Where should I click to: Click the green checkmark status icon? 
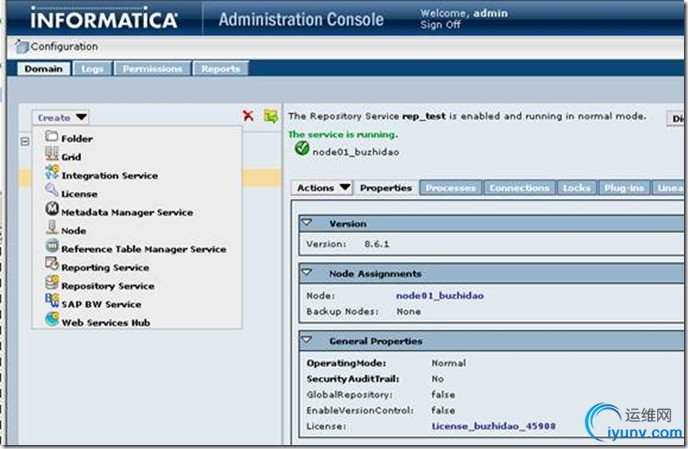(x=301, y=149)
